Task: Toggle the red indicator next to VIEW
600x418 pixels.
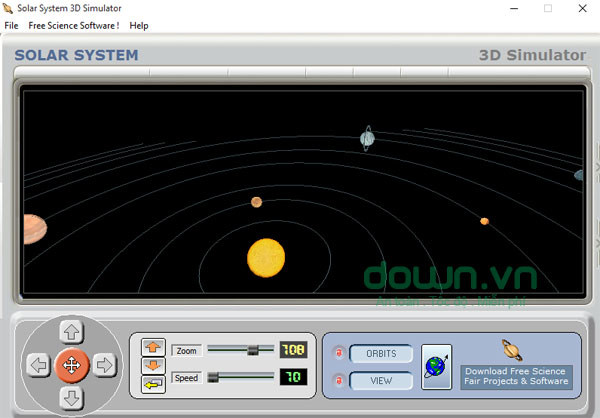Action: pos(339,380)
